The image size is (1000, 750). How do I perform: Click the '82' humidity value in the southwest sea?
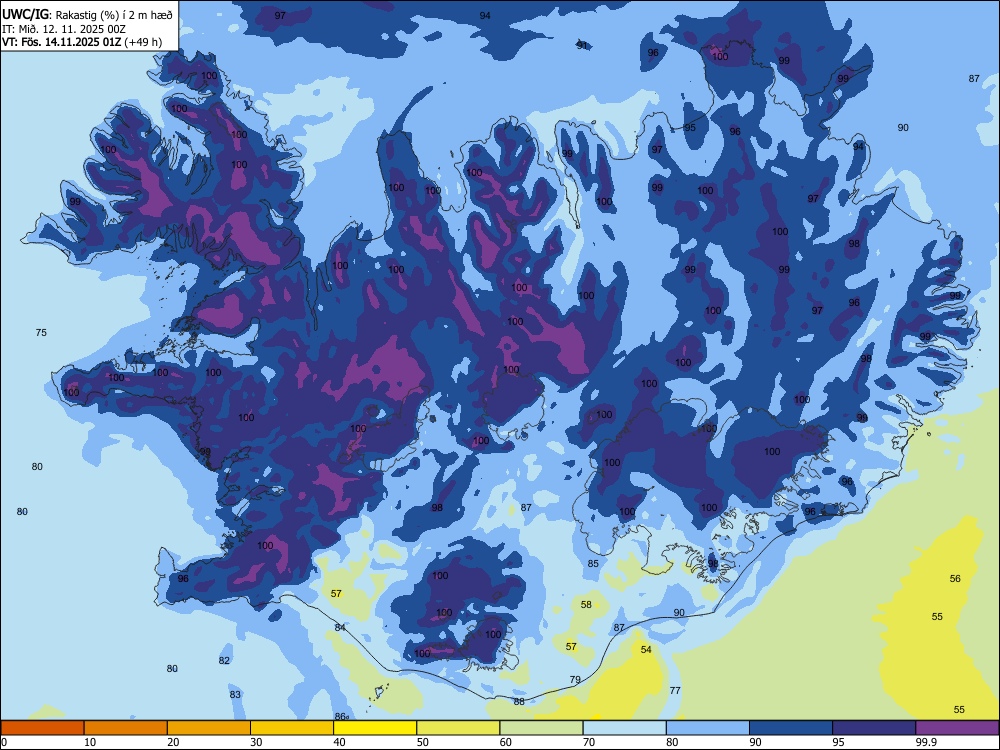coord(224,660)
